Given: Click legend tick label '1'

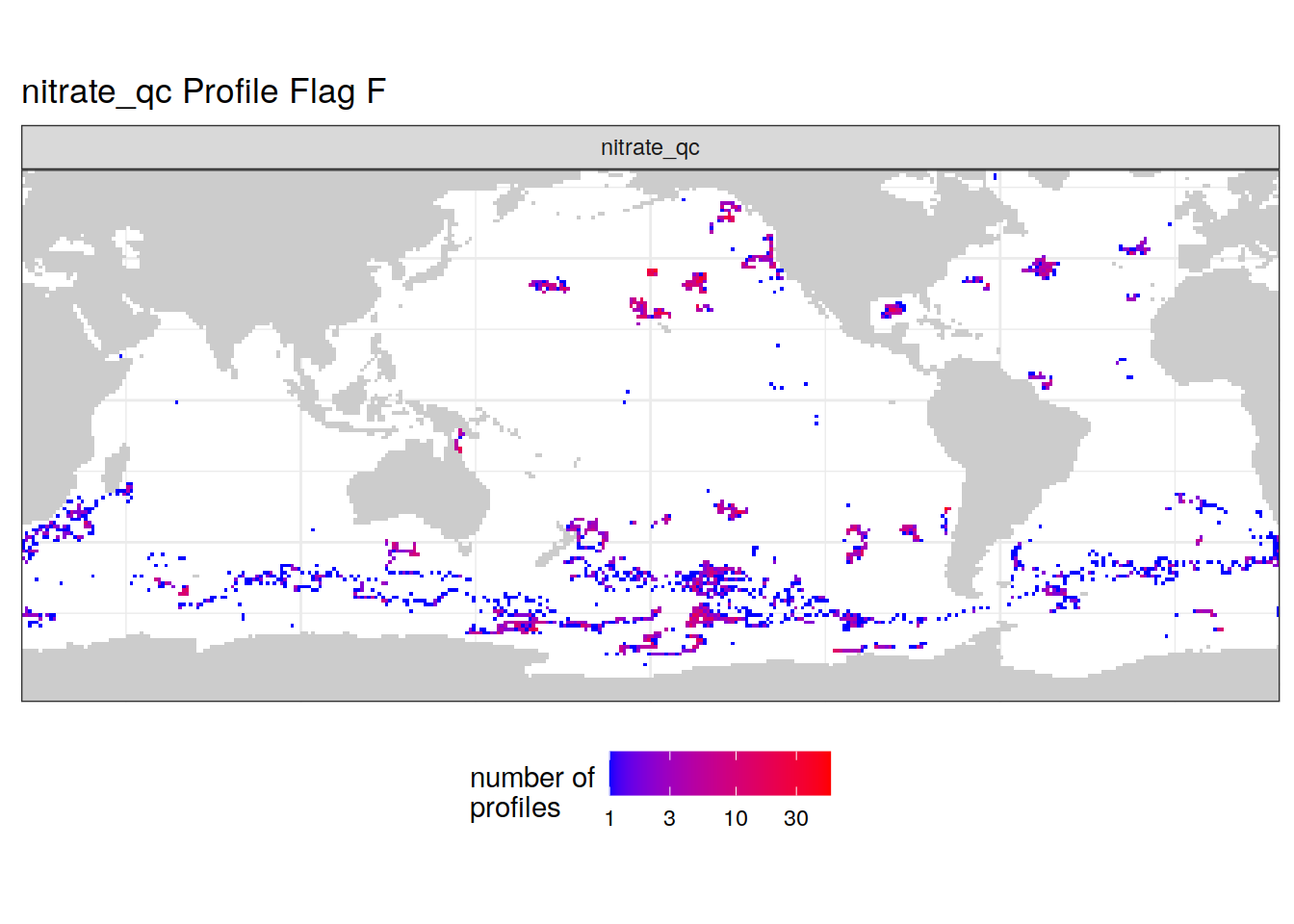Looking at the screenshot, I should click(x=609, y=819).
